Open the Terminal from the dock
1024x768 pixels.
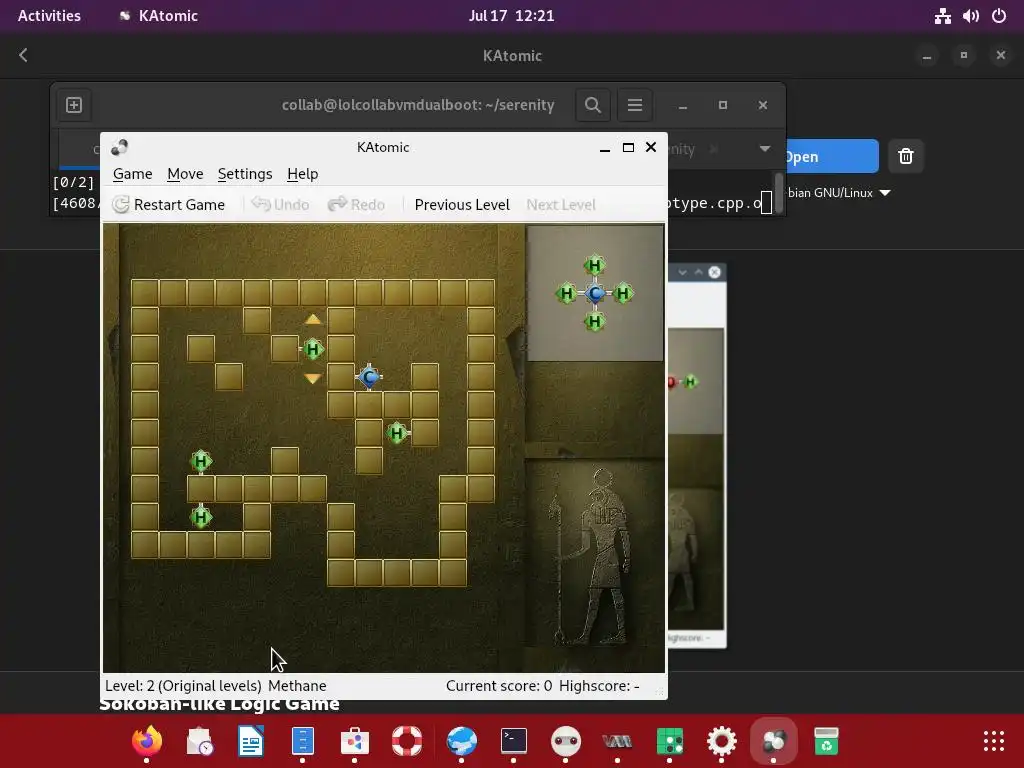coord(514,741)
